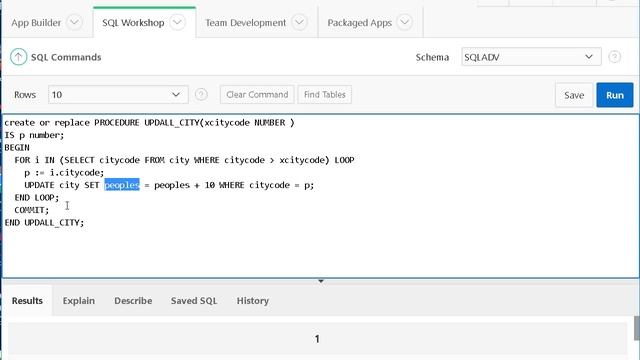
Task: Select the SQL Workshop tab
Action: [x=133, y=23]
